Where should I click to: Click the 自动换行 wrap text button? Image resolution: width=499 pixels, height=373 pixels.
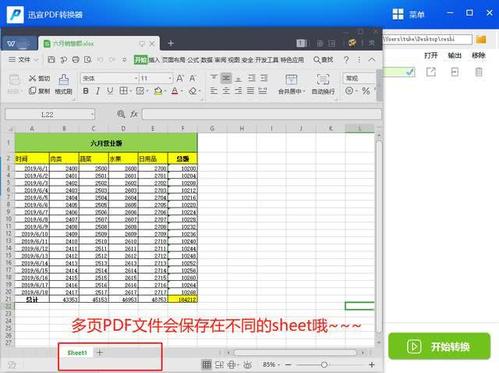point(323,84)
